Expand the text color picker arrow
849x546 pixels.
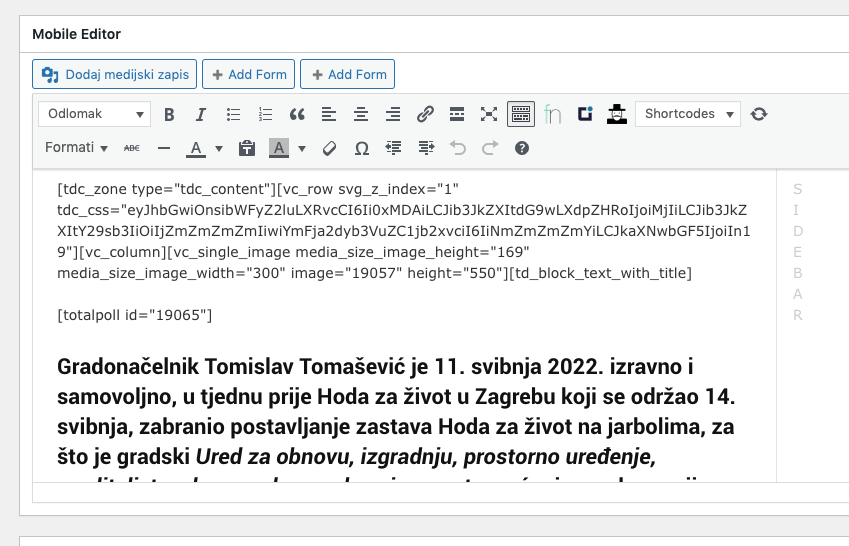(x=219, y=148)
